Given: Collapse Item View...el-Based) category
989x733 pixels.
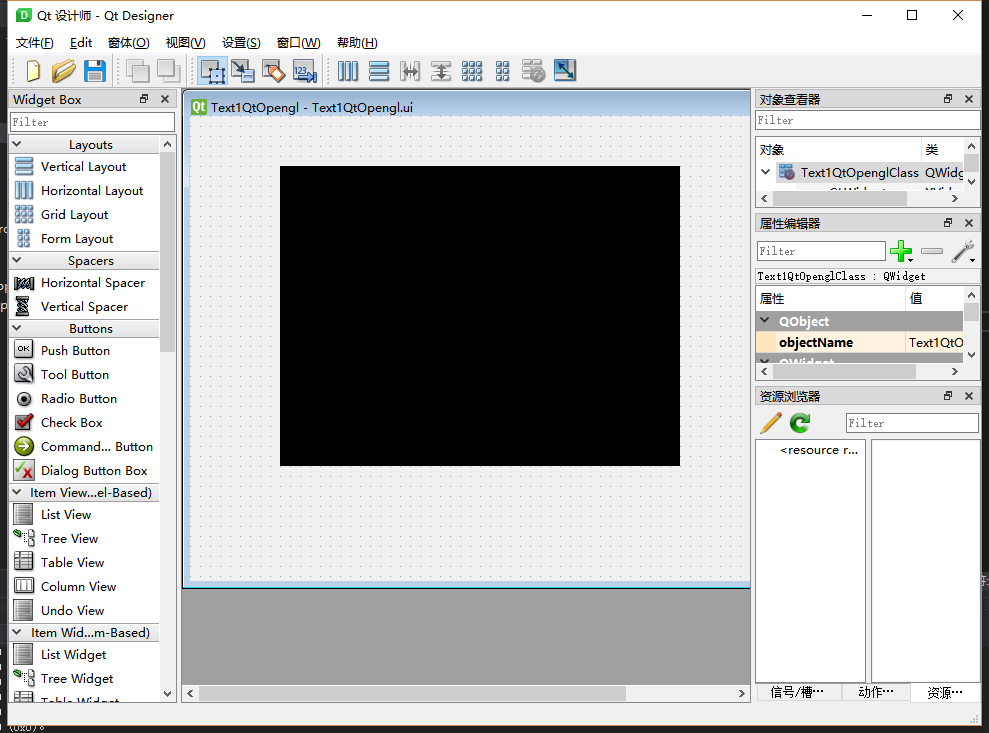Looking at the screenshot, I should [x=17, y=492].
